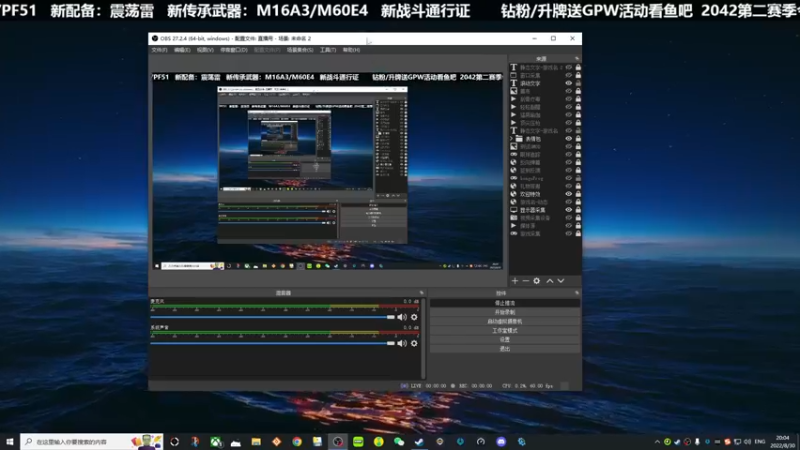Click the 滚动文字 text source icon
The width and height of the screenshot is (800, 450).
[x=514, y=83]
